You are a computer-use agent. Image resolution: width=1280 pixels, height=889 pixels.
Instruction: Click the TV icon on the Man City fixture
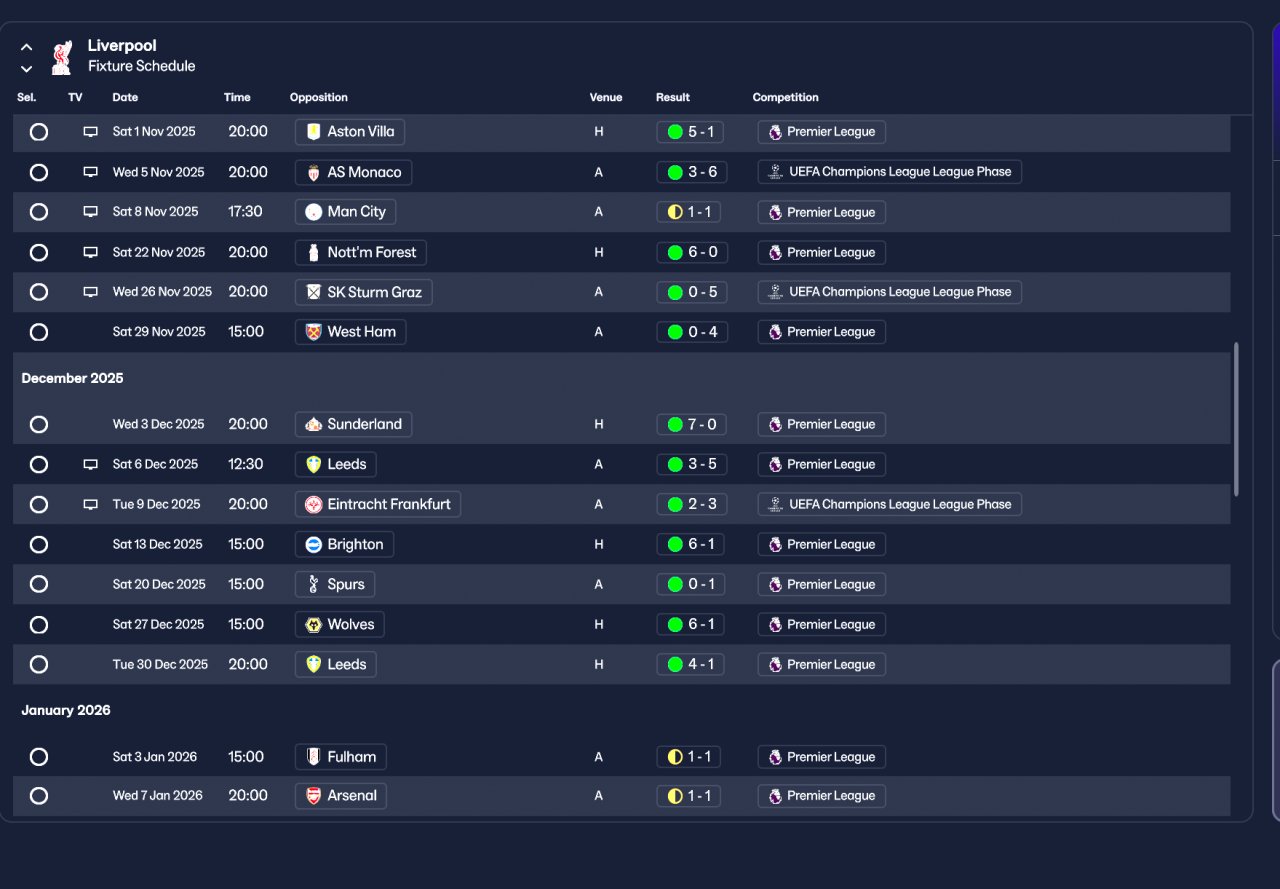point(91,212)
